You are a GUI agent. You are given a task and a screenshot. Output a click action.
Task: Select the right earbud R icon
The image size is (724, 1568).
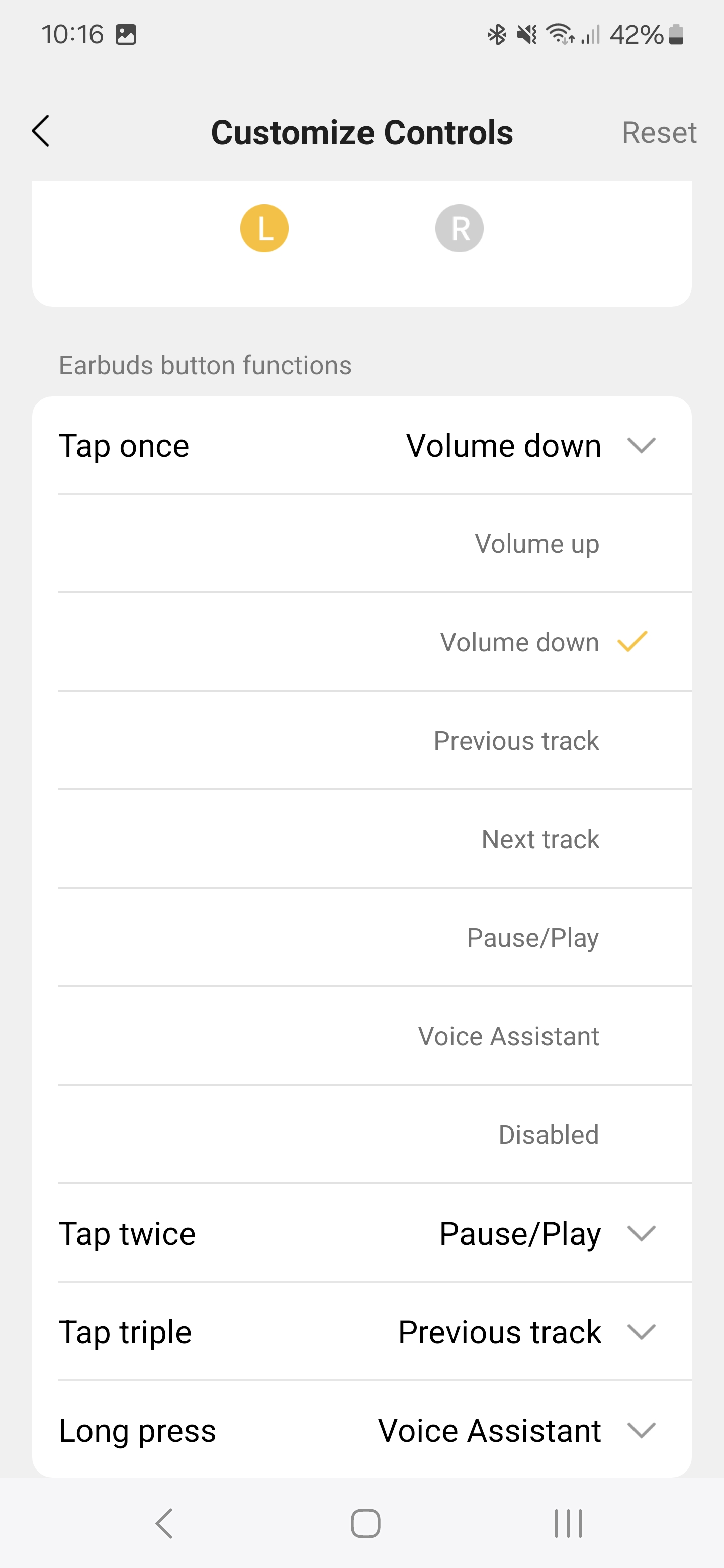tap(459, 228)
